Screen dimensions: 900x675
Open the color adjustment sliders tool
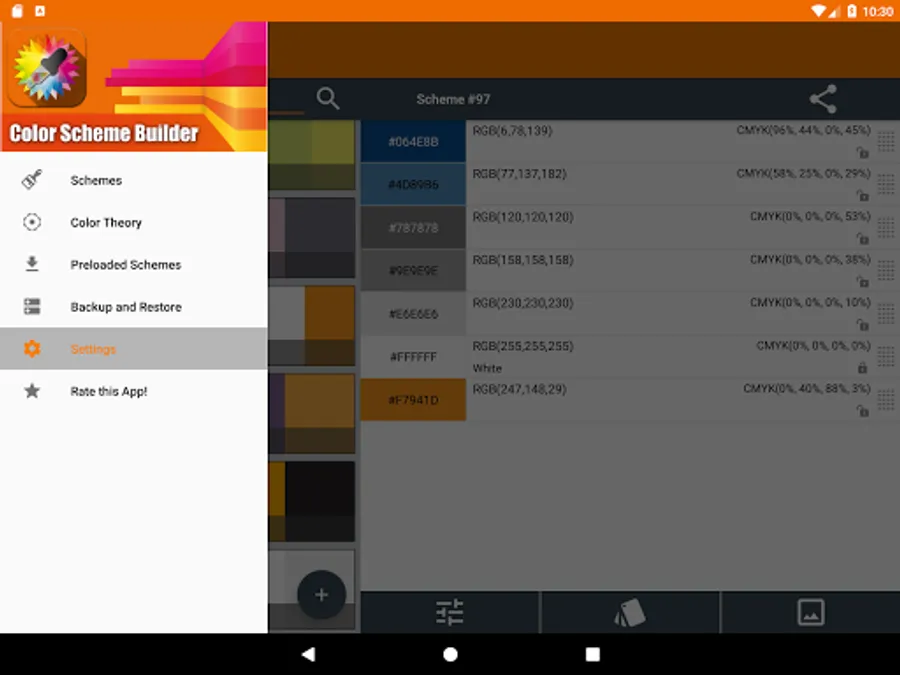(450, 611)
